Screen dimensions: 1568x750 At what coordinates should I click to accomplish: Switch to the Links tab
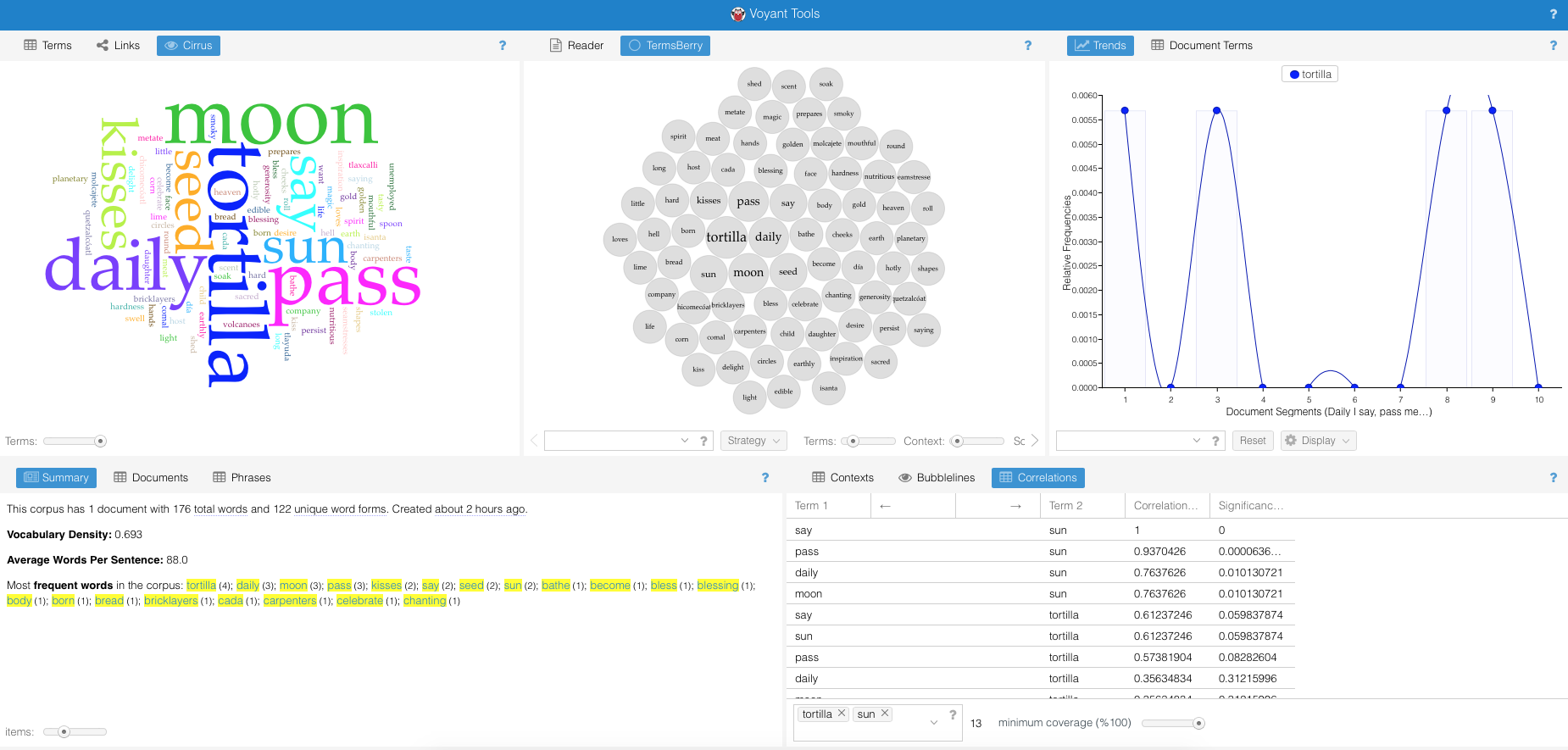pos(118,46)
